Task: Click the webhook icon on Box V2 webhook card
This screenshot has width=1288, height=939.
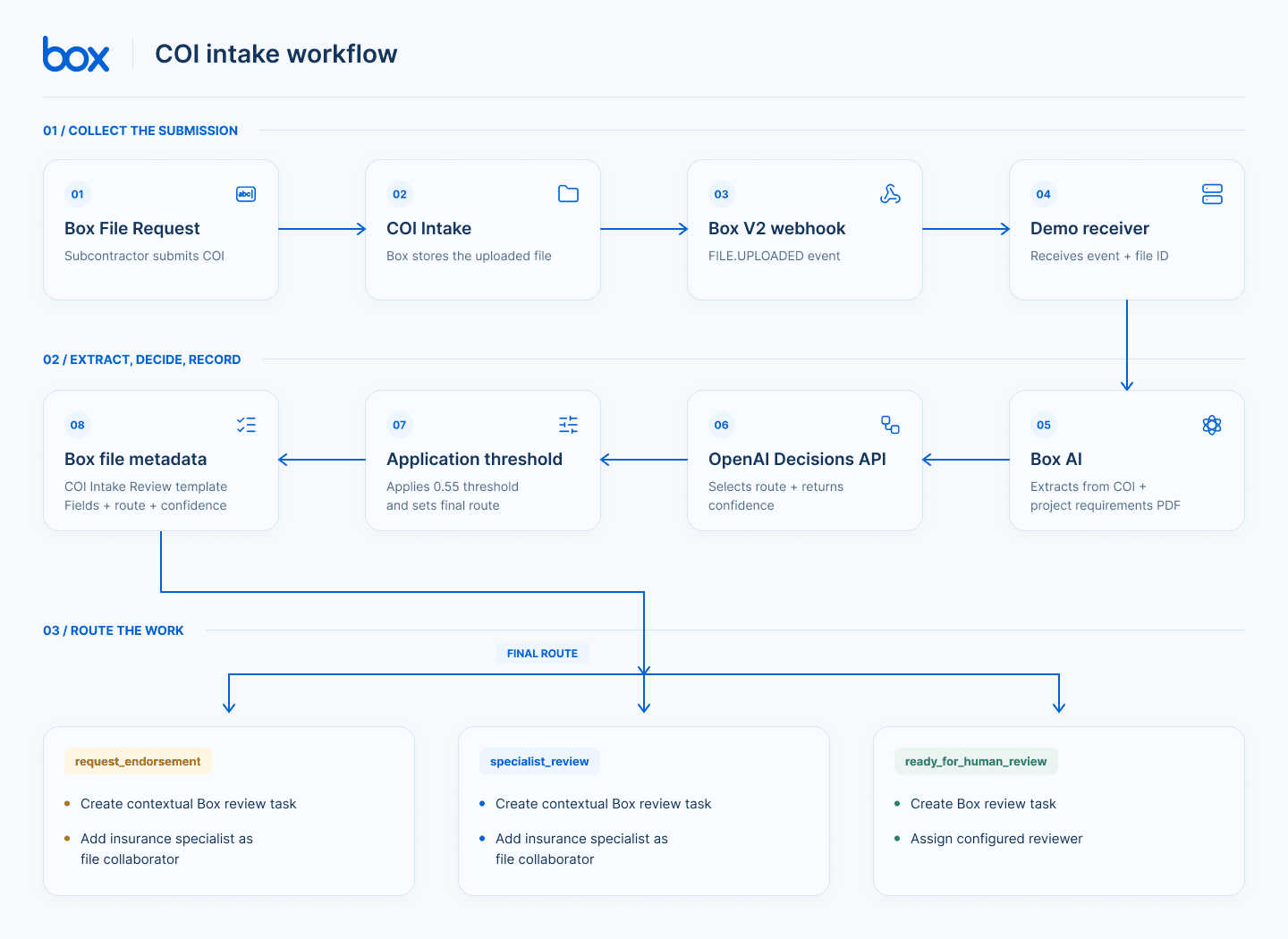Action: click(x=890, y=194)
